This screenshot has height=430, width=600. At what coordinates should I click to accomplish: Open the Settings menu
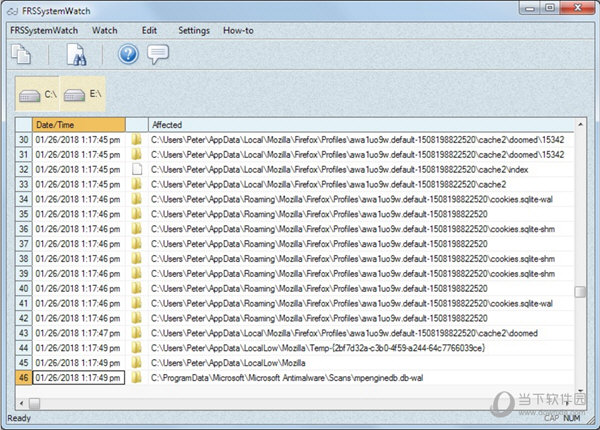point(194,31)
